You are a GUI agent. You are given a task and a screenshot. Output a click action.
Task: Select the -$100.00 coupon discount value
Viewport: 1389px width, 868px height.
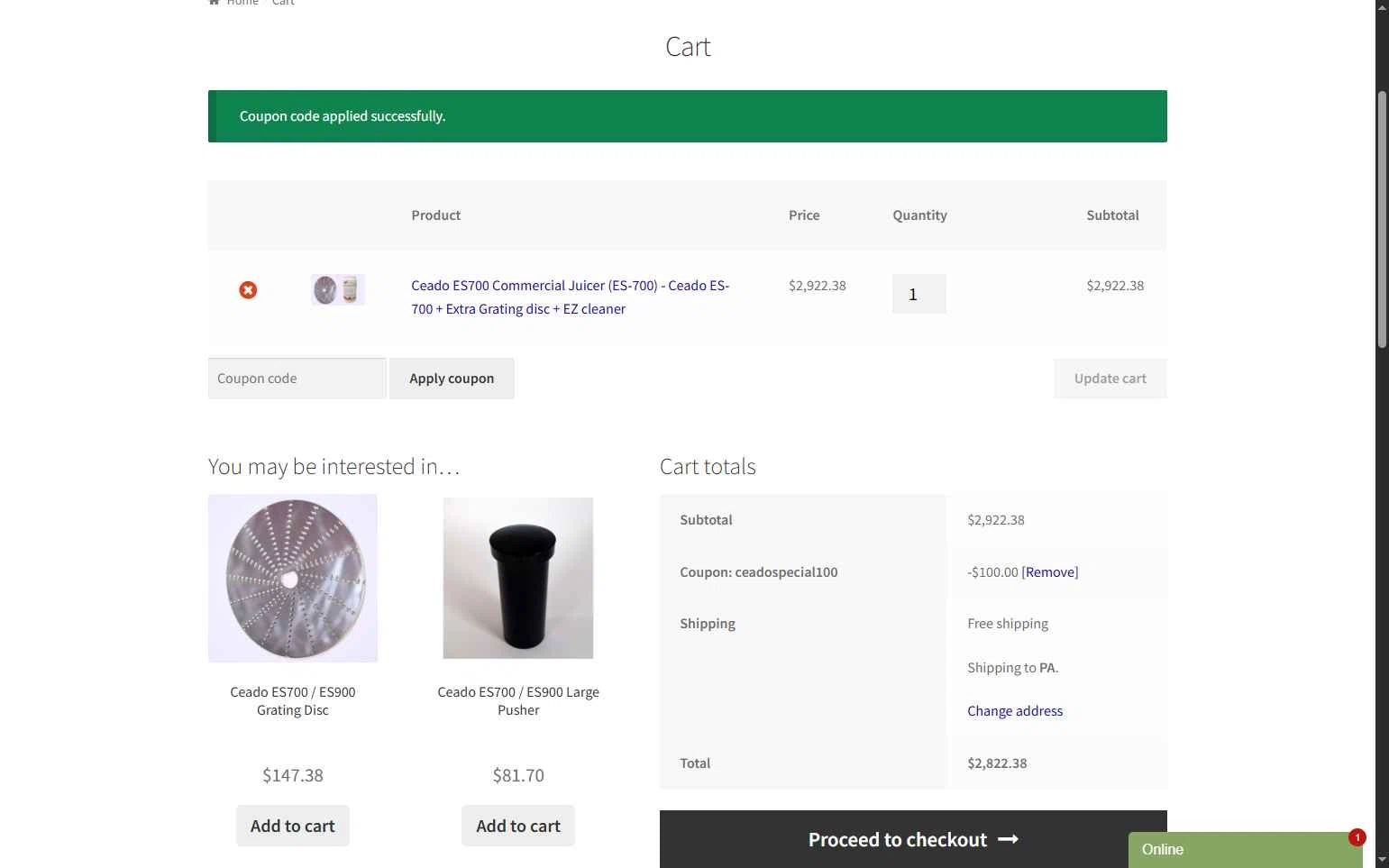(x=992, y=572)
